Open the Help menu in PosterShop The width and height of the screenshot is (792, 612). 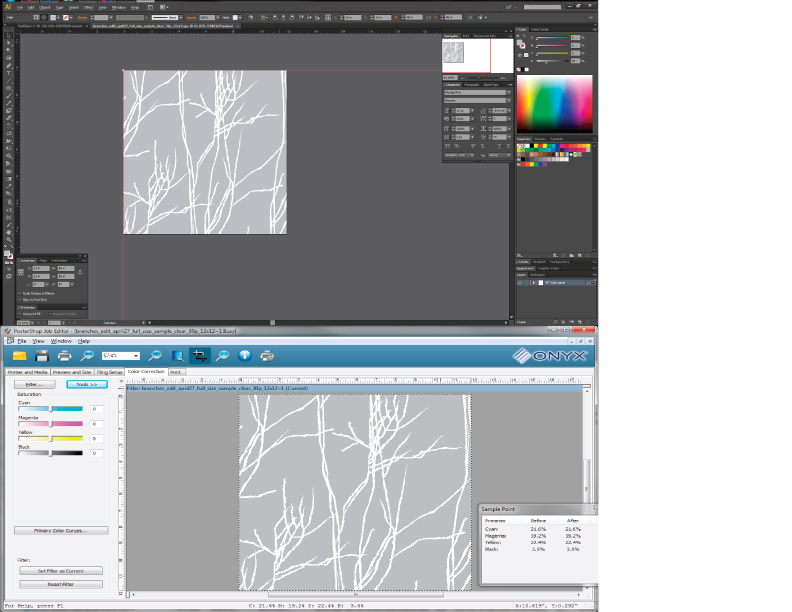pyautogui.click(x=84, y=341)
